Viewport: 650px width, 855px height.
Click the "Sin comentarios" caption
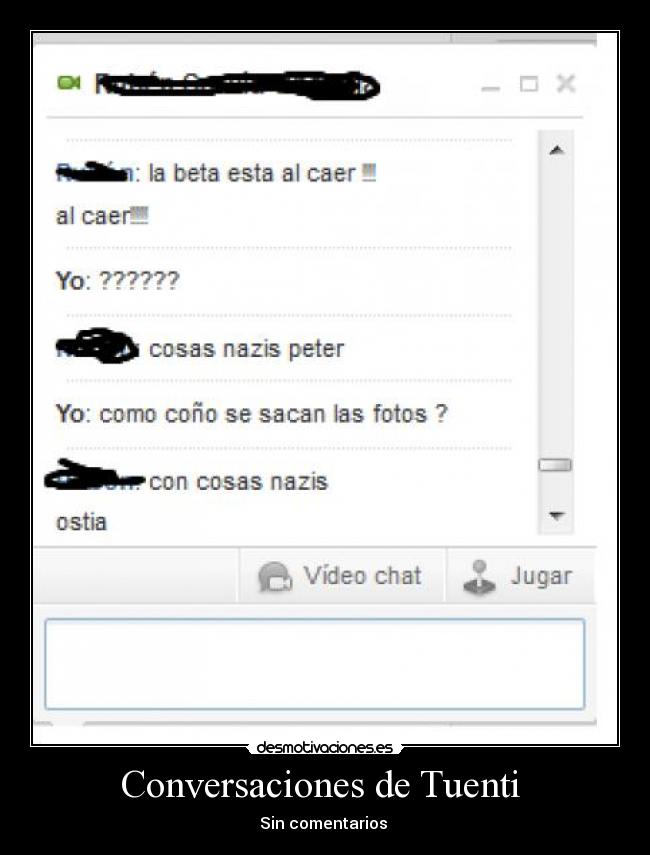323,823
